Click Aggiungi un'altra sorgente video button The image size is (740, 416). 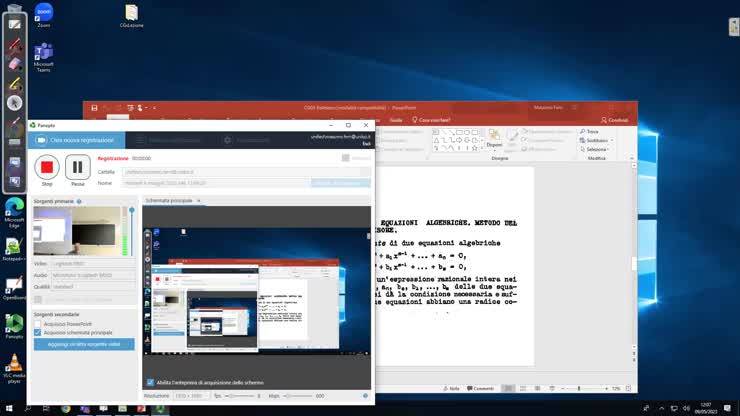[84, 344]
